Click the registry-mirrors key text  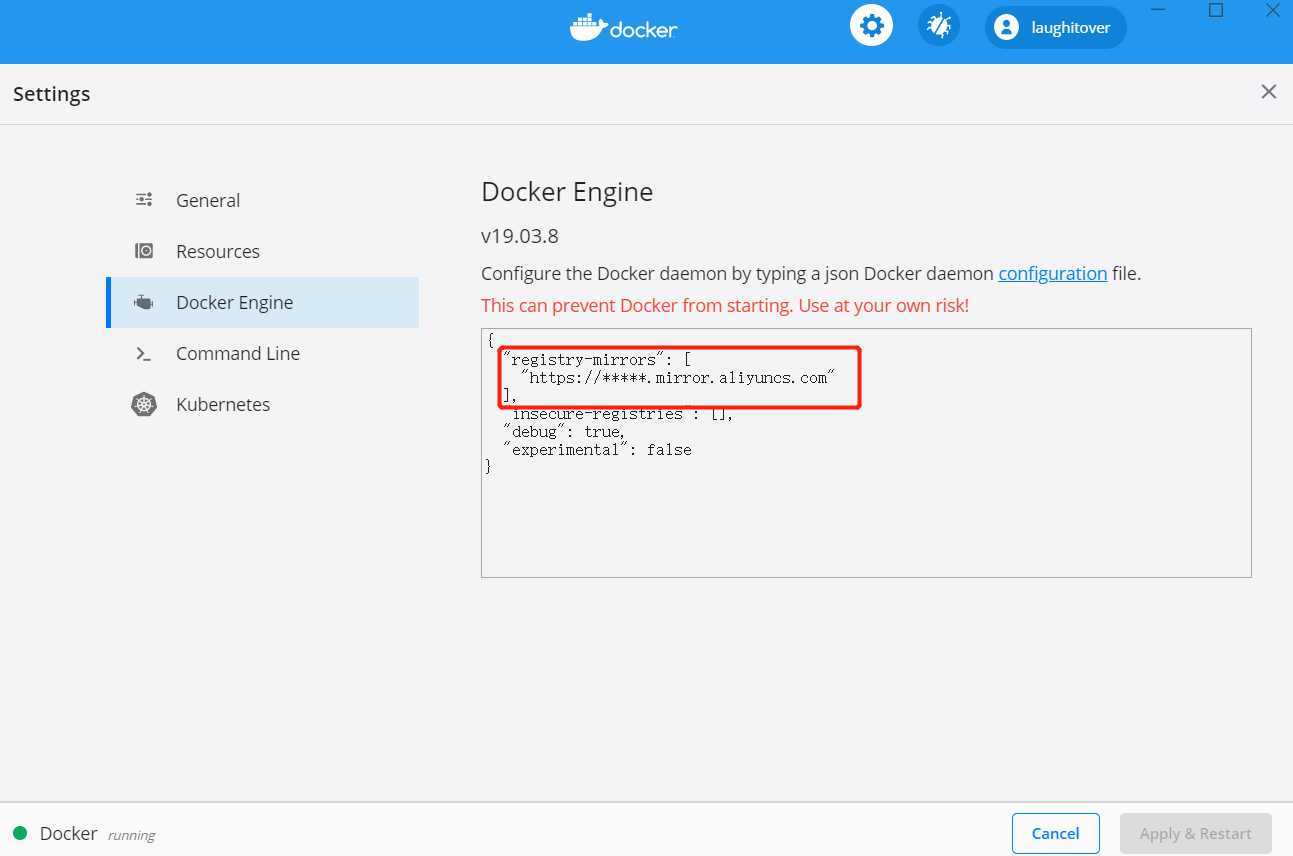pos(584,360)
